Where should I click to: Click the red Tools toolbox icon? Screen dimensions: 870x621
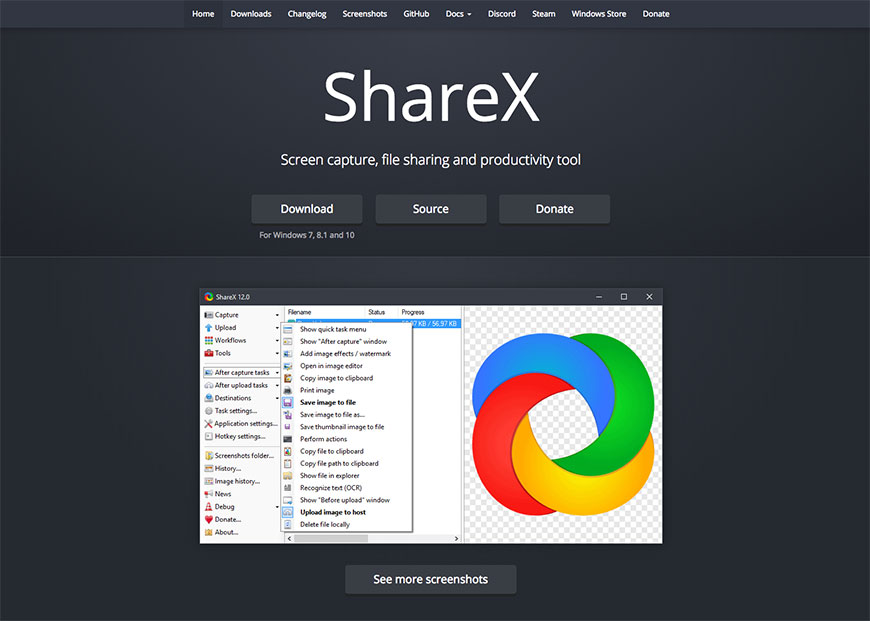point(209,353)
